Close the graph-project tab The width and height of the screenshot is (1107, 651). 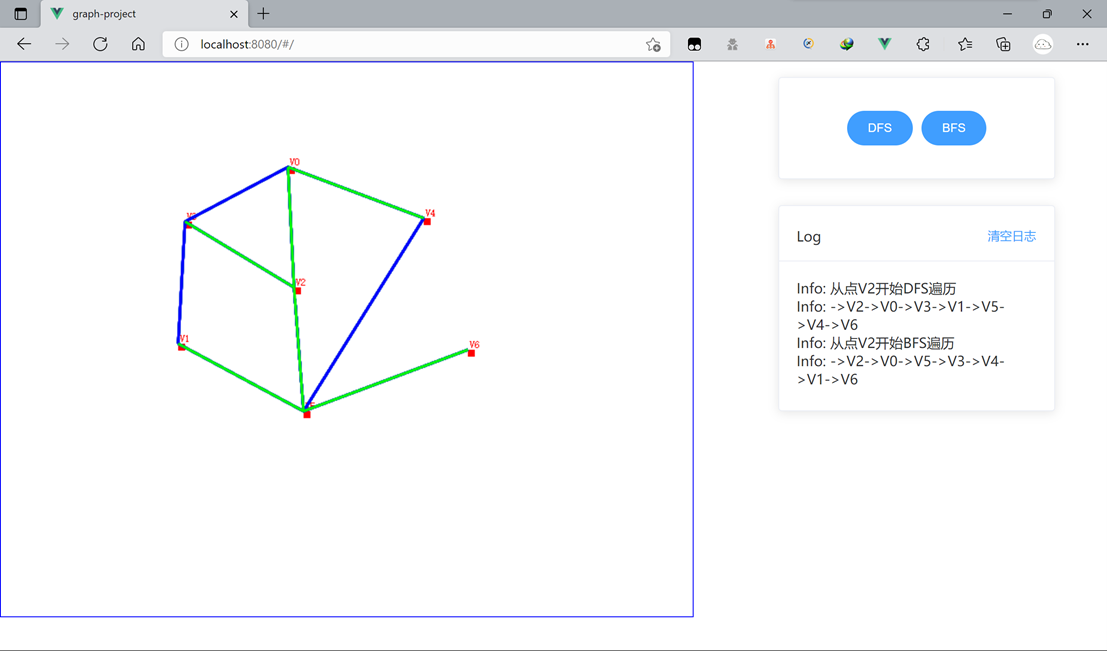pyautogui.click(x=234, y=13)
